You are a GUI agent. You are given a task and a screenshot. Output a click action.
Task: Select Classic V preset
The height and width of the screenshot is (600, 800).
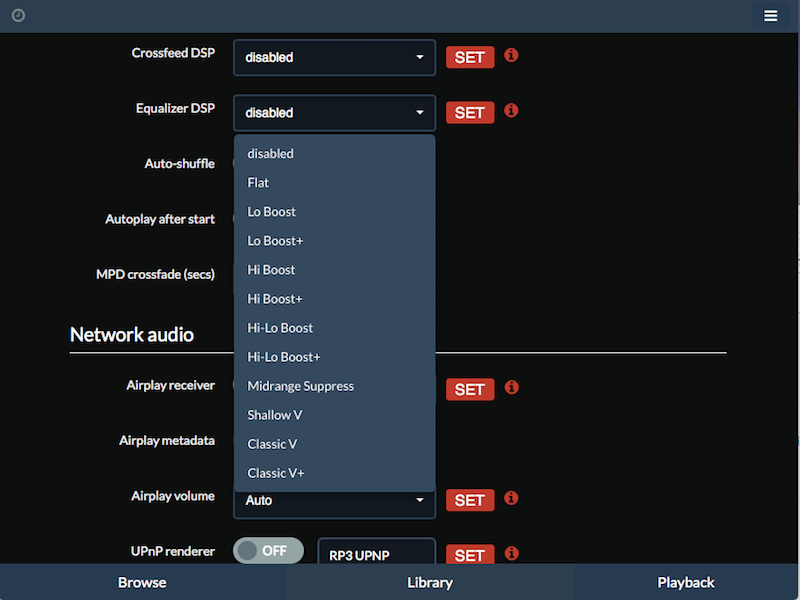pos(335,444)
